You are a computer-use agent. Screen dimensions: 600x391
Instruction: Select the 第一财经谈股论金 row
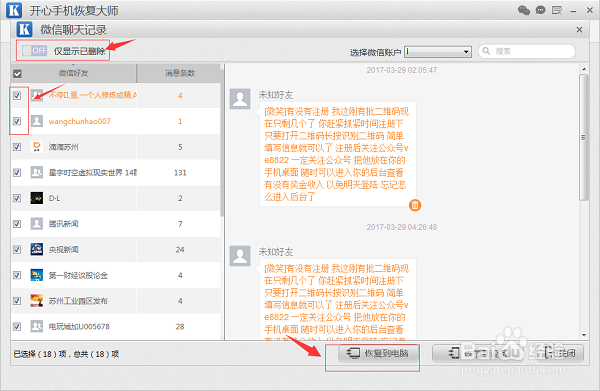click(116, 275)
